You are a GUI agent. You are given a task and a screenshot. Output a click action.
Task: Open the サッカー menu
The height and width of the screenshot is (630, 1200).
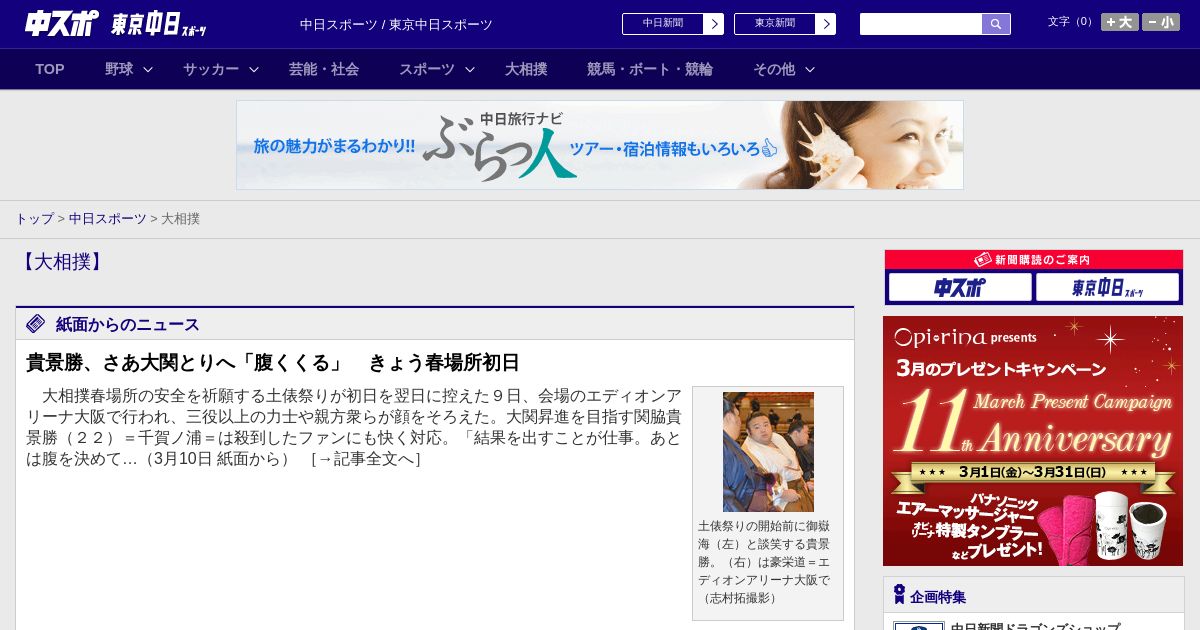pos(211,69)
